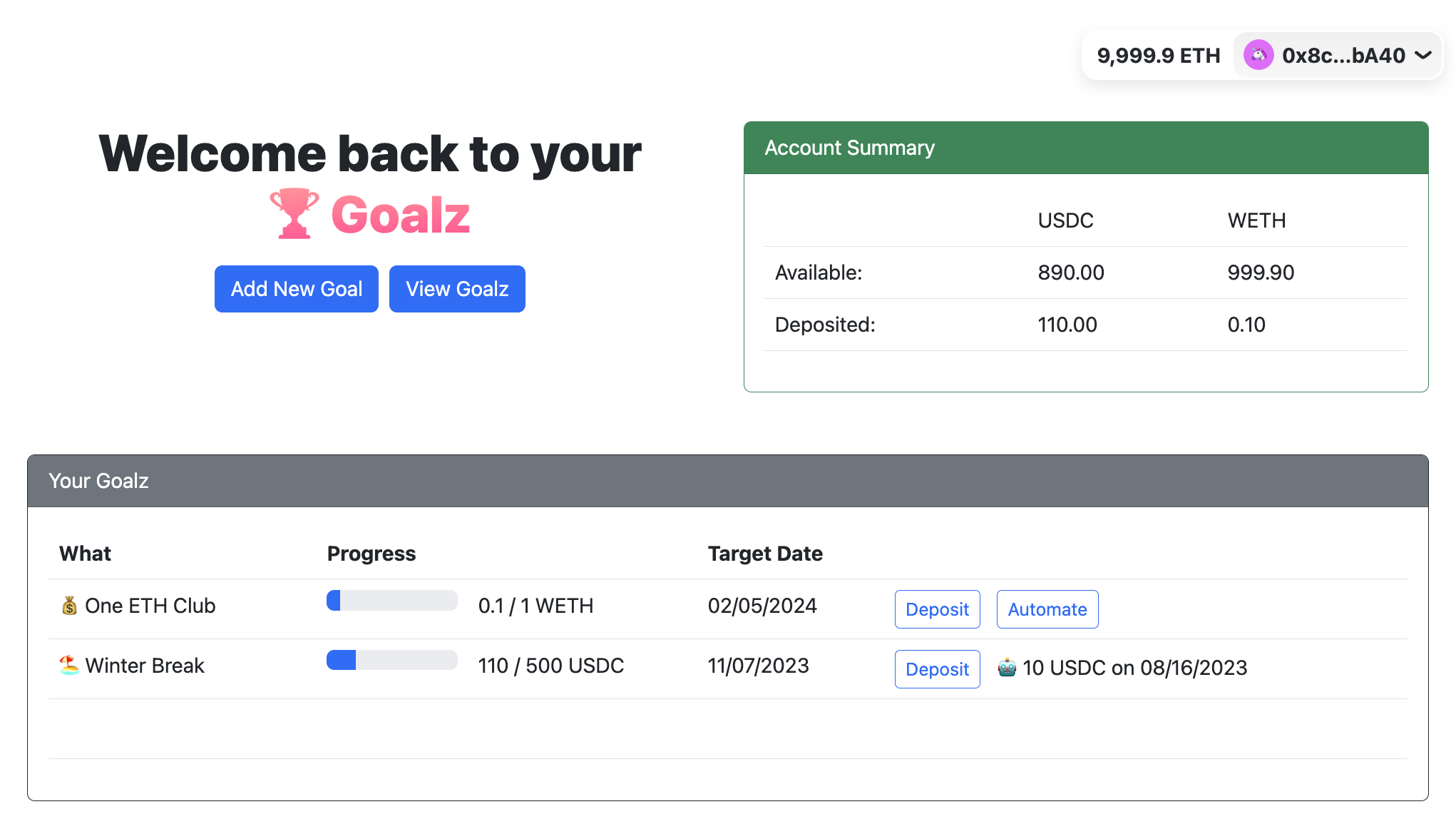Deposit into the One ETH Club goal
The image size is (1456, 829).
(x=937, y=609)
